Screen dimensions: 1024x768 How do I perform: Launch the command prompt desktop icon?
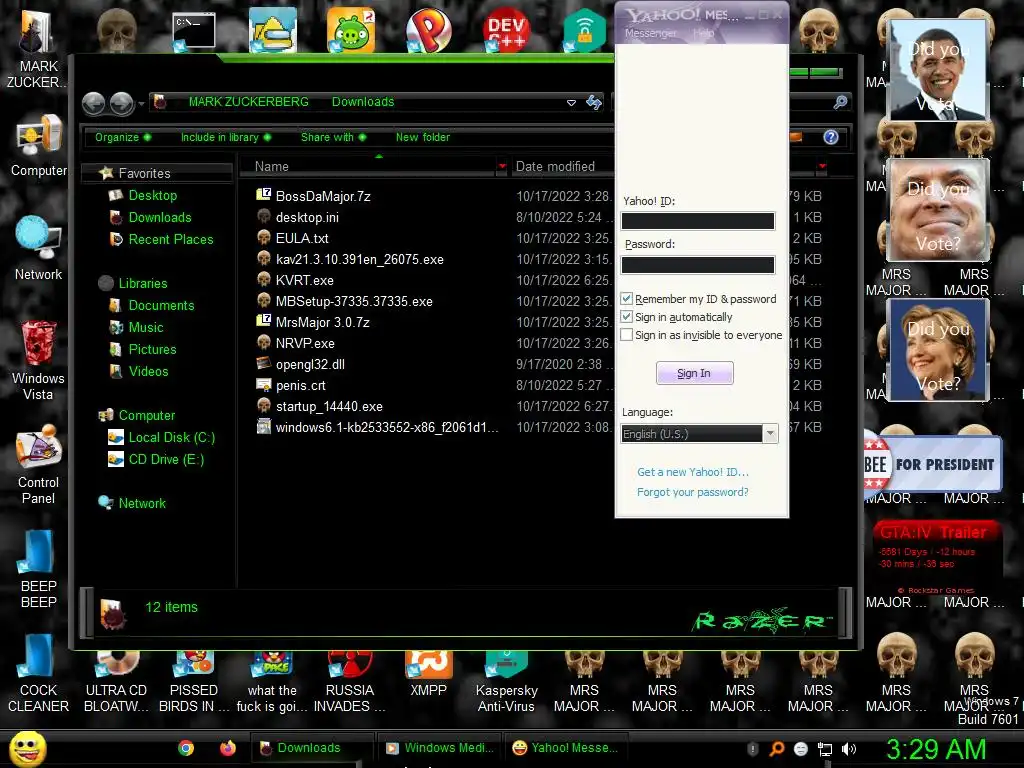click(193, 31)
